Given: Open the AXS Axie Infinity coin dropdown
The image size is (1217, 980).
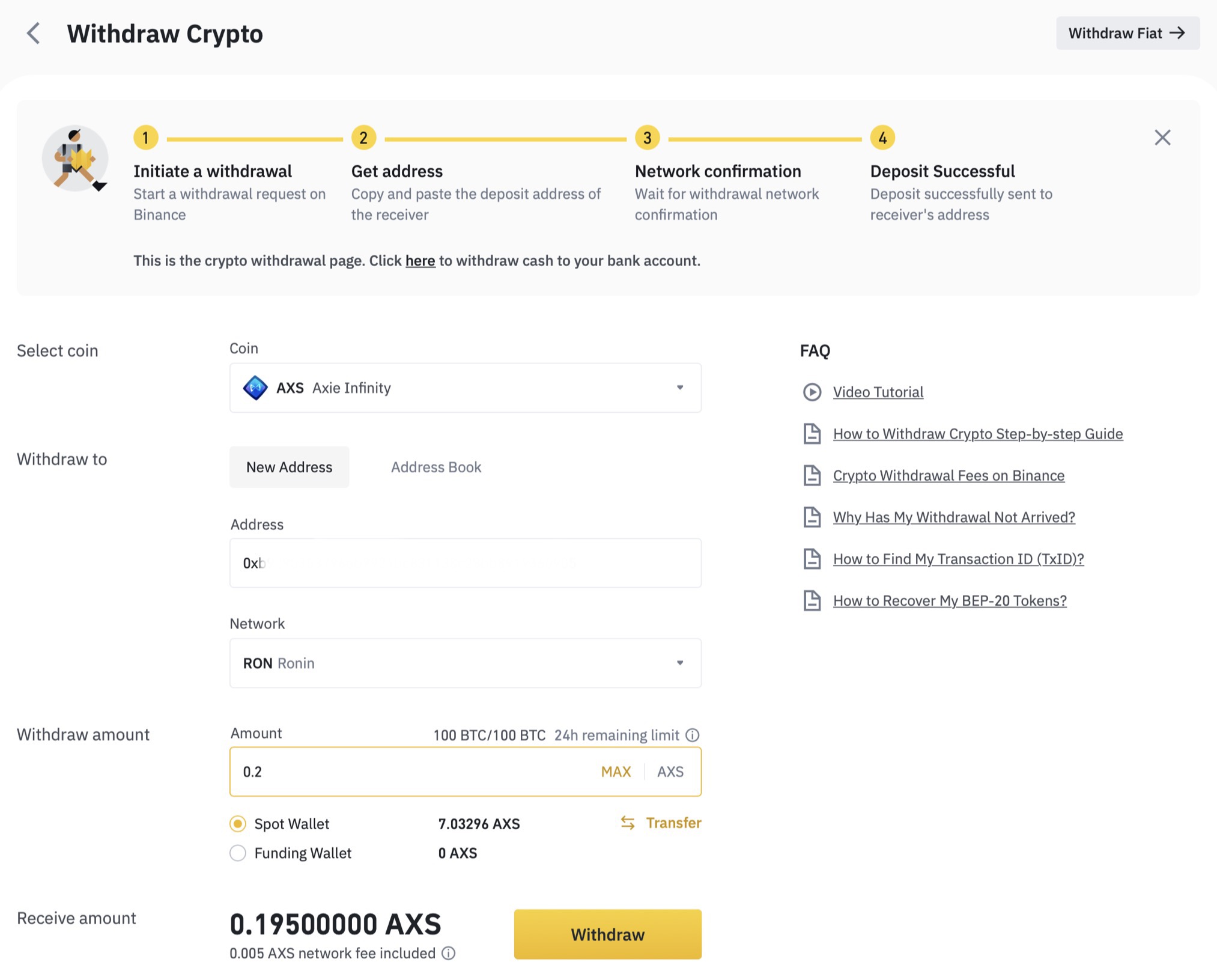Looking at the screenshot, I should click(466, 388).
